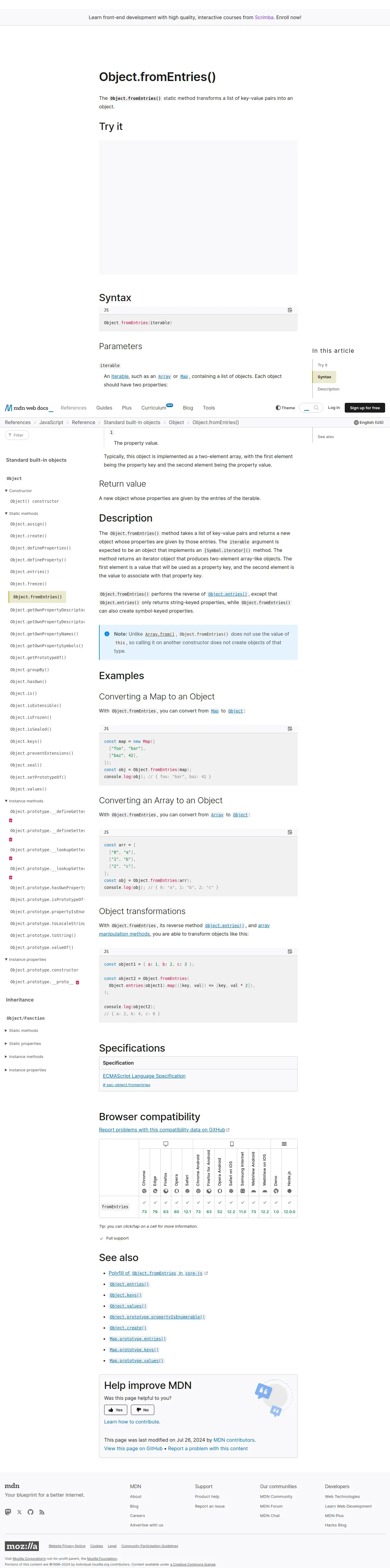Open View this page on GitHub link
This screenshot has height=1568, width=390.
pos(133,1449)
